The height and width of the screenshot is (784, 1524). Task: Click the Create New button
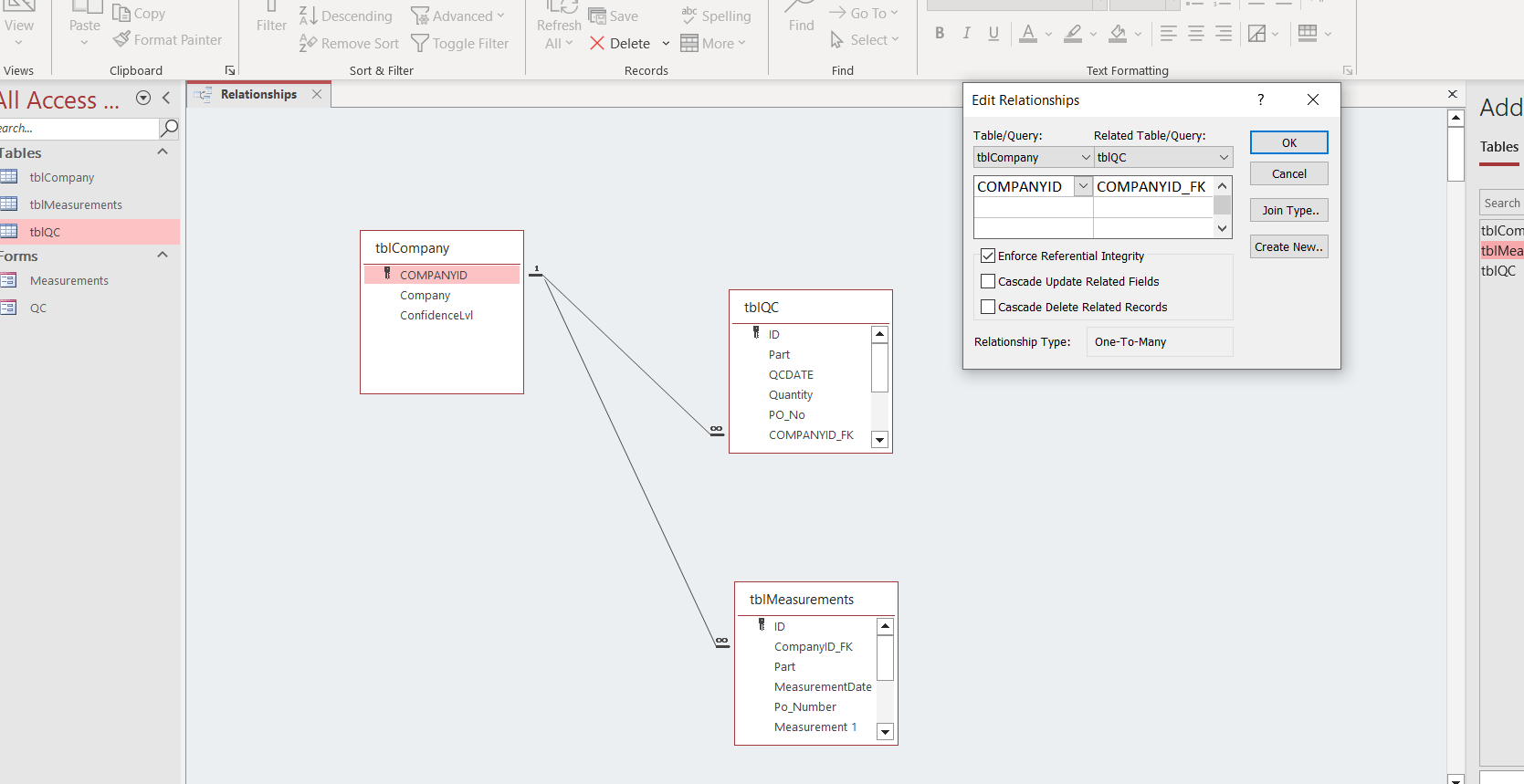tap(1289, 246)
